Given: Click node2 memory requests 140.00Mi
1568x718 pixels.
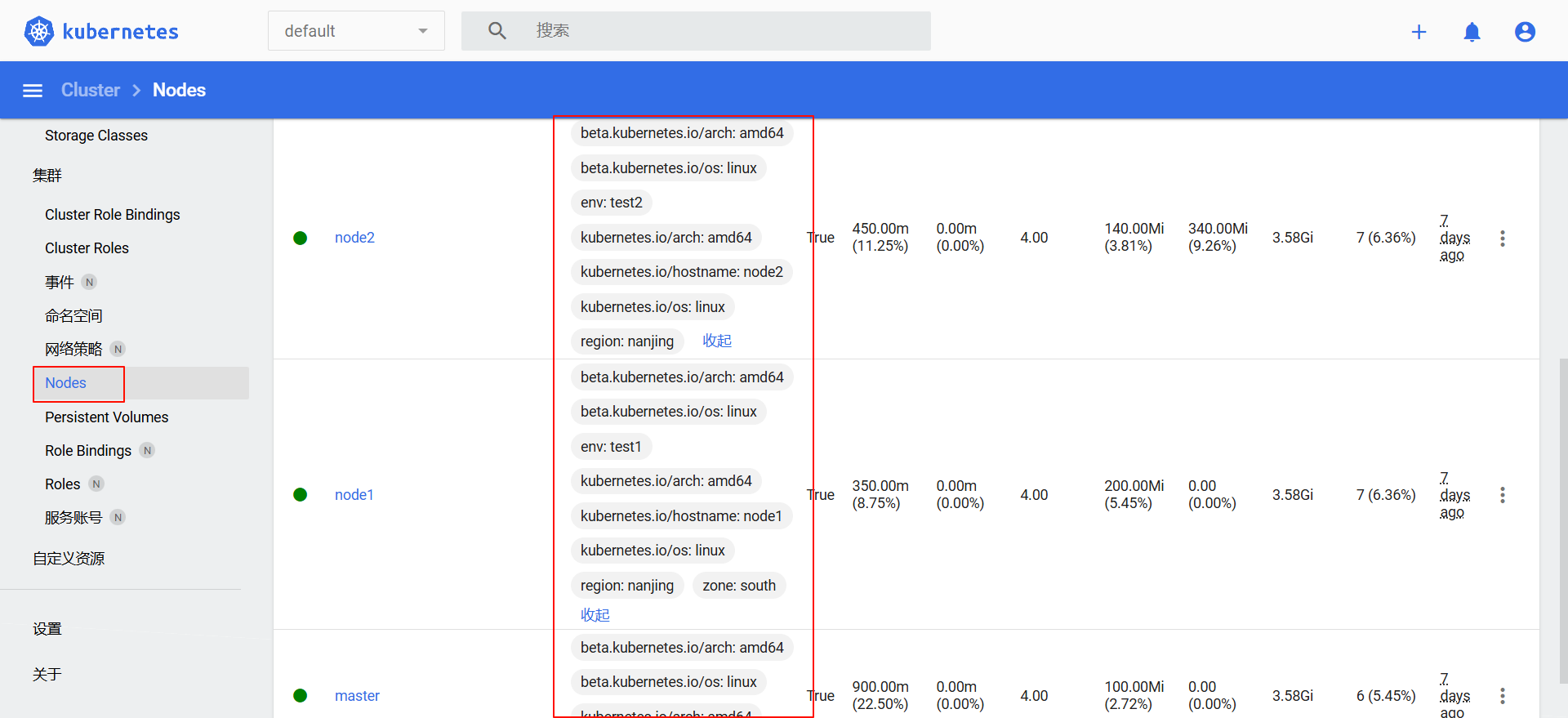Looking at the screenshot, I should [x=1134, y=238].
